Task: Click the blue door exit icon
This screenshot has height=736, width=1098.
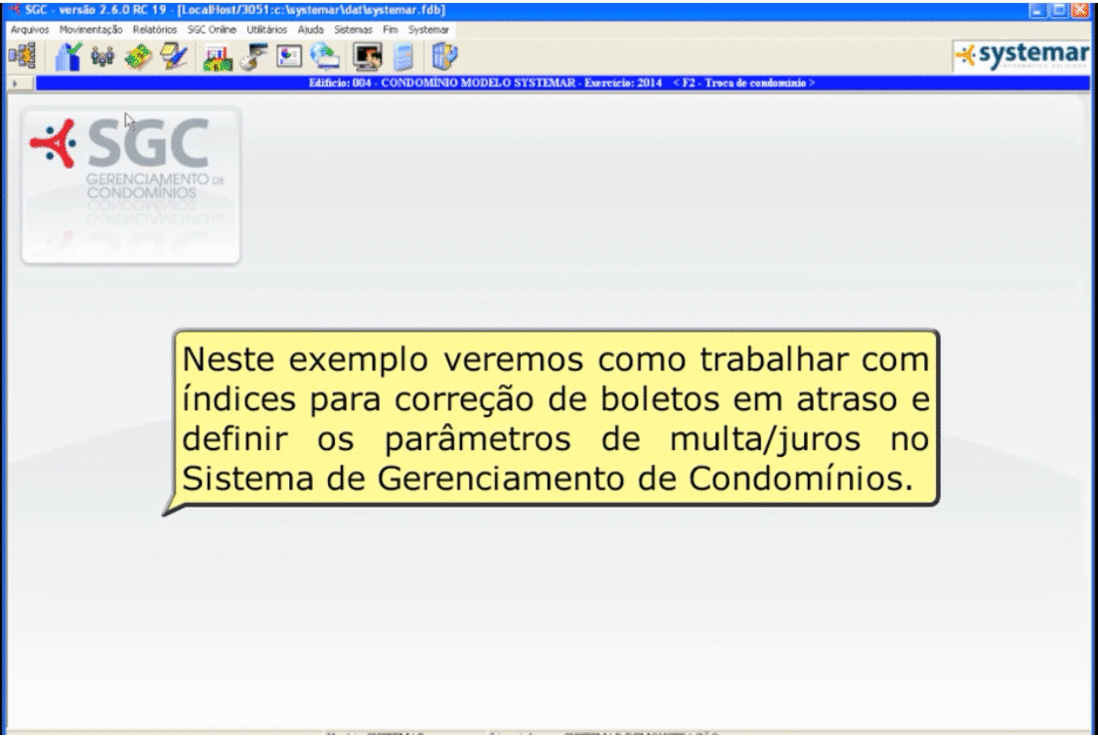Action: click(438, 57)
